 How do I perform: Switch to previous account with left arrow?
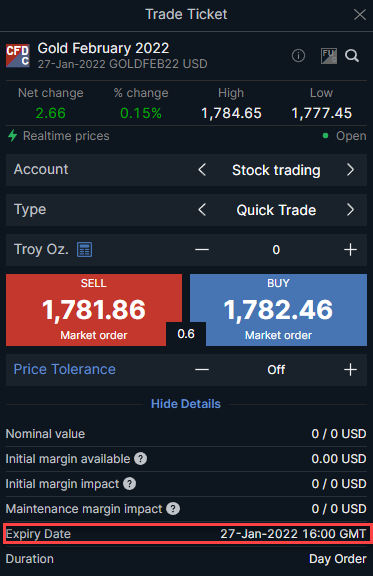pos(202,170)
